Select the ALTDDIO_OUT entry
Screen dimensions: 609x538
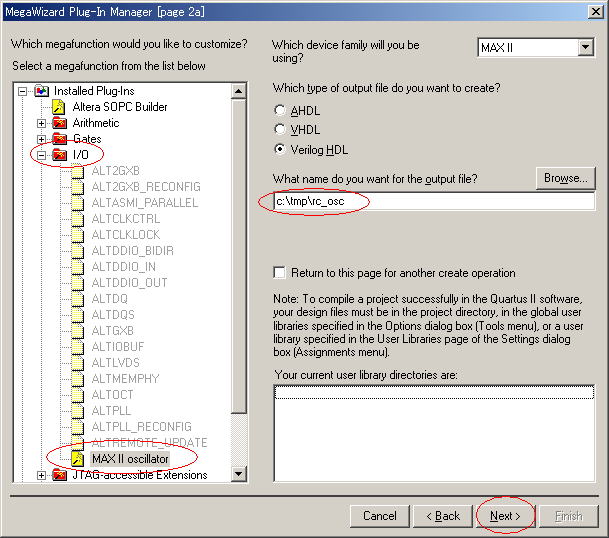[129, 283]
